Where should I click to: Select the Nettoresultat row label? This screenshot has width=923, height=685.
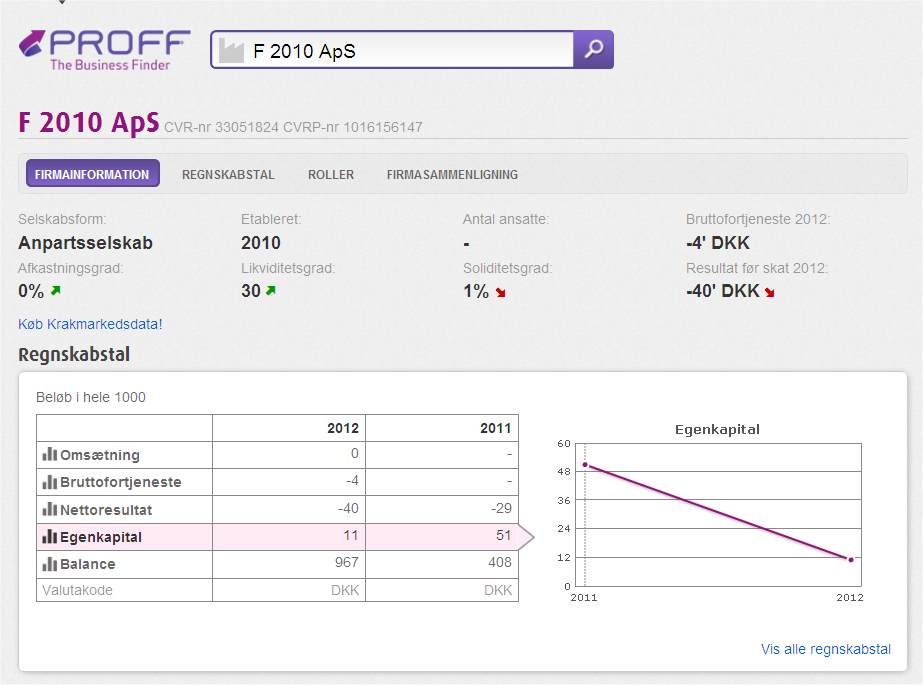point(106,510)
